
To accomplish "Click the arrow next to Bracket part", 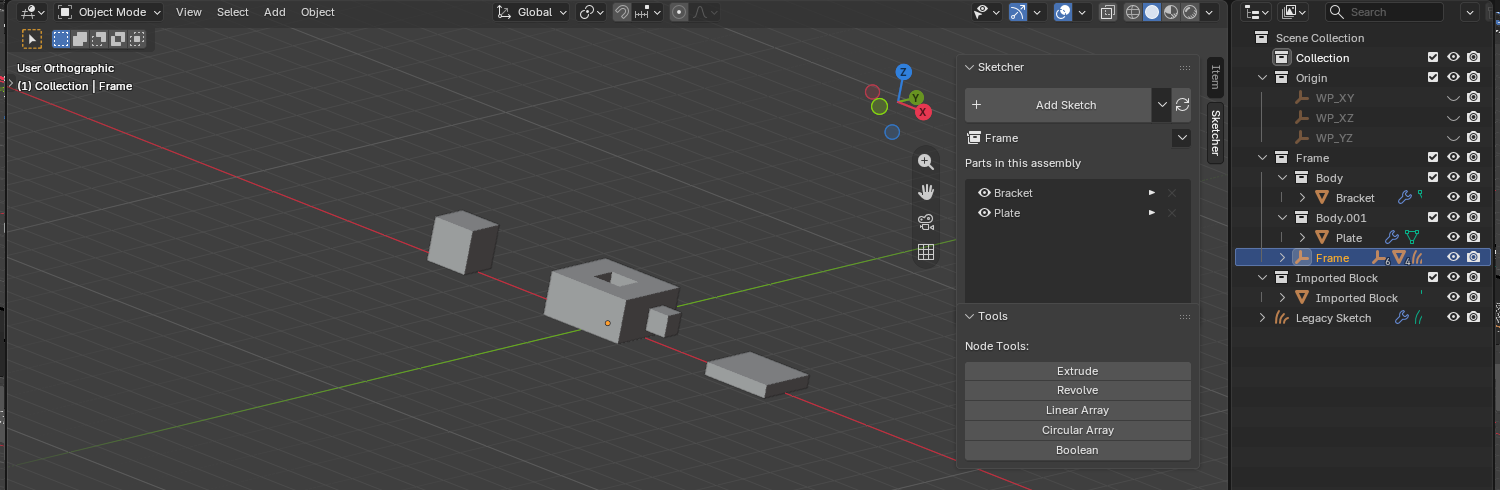I will coord(1152,193).
